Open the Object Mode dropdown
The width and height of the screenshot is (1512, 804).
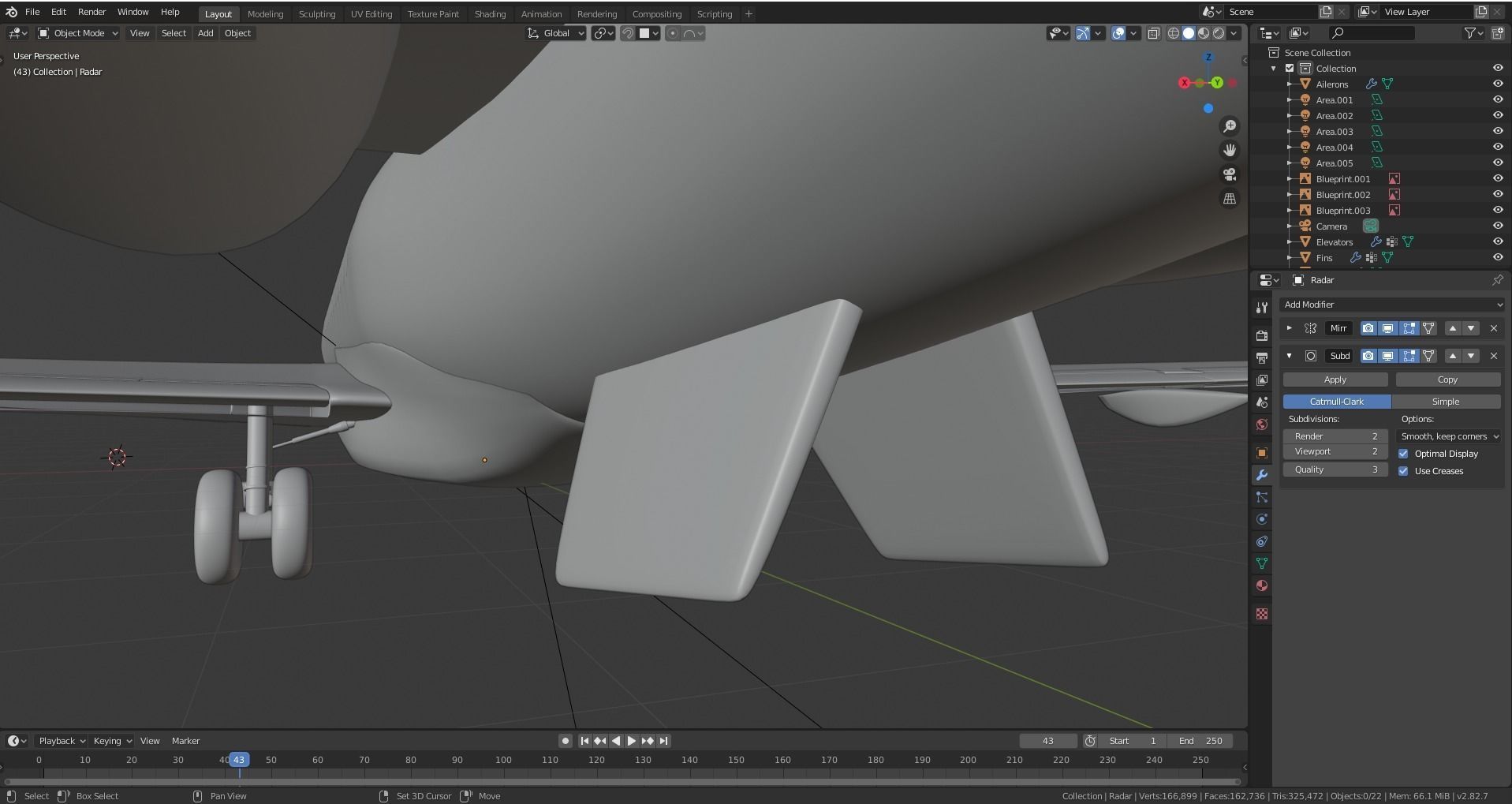pyautogui.click(x=78, y=33)
